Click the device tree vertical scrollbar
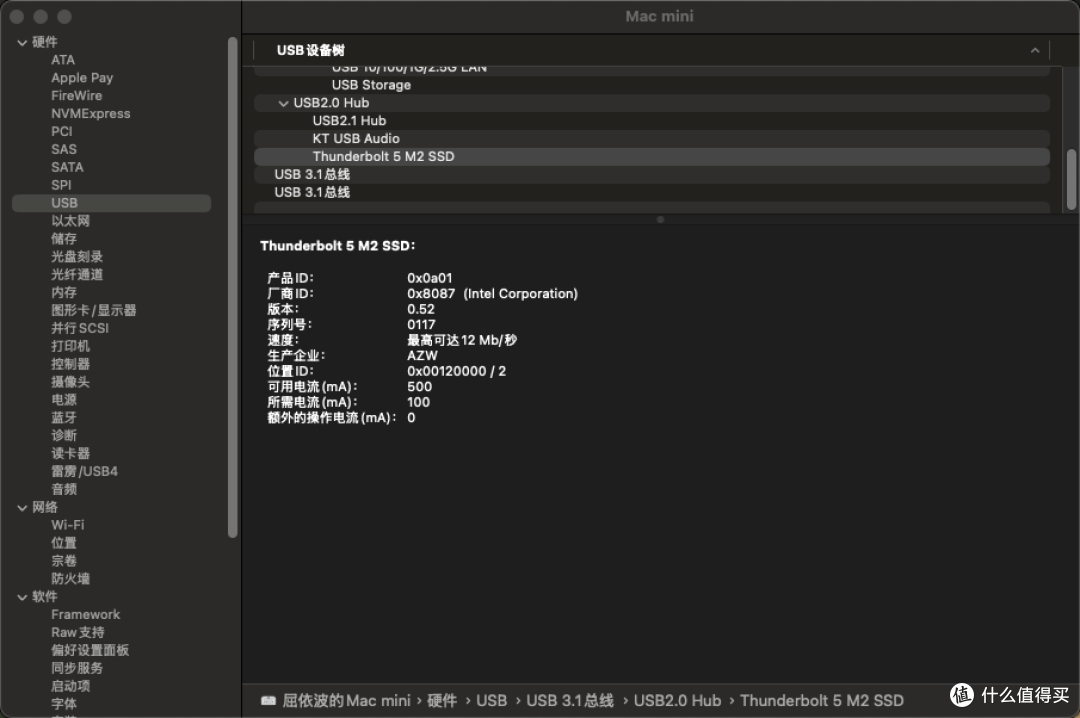Viewport: 1080px width, 718px height. (x=1071, y=179)
